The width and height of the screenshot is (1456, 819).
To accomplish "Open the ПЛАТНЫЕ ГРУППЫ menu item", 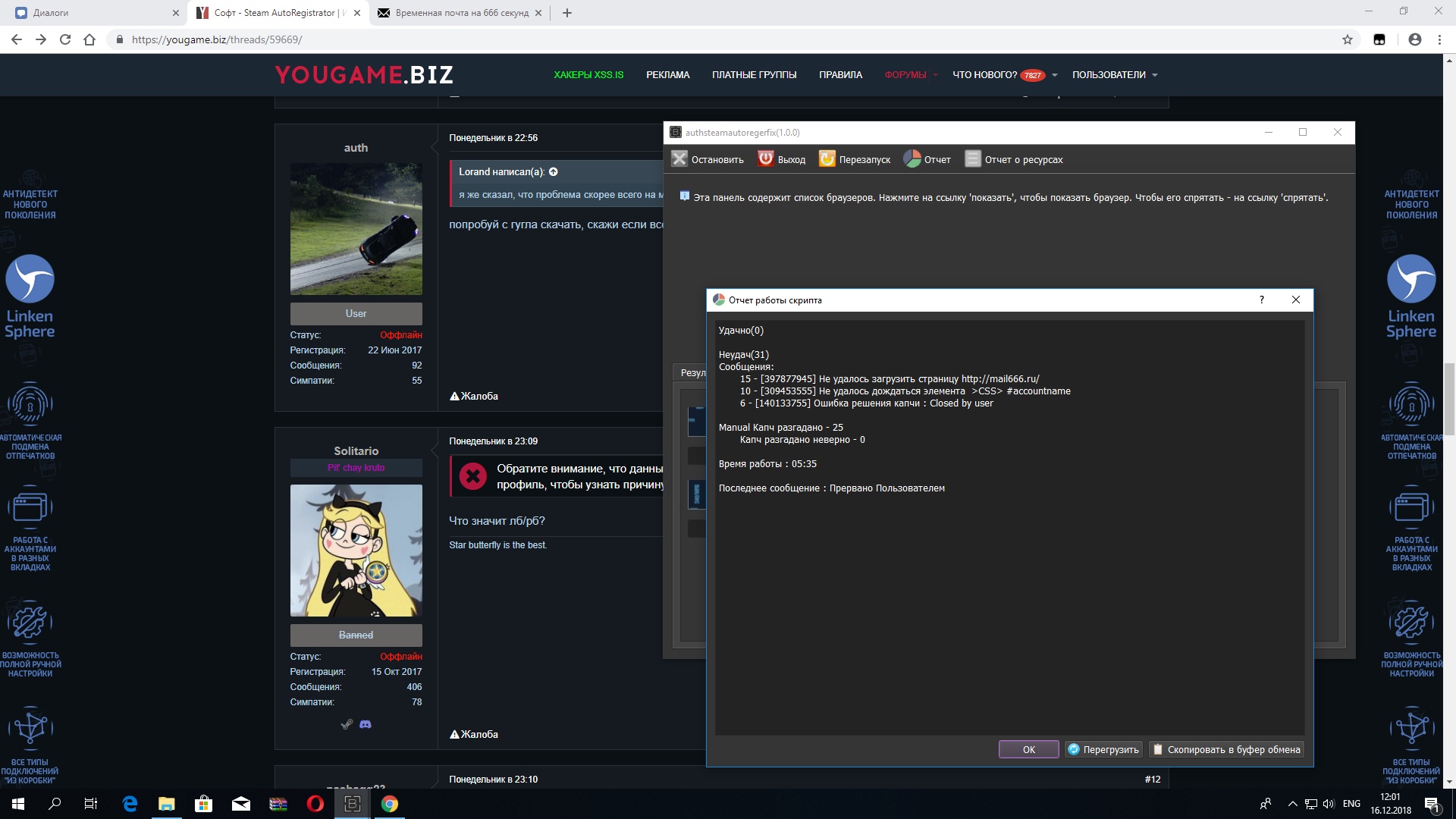I will coord(754,74).
